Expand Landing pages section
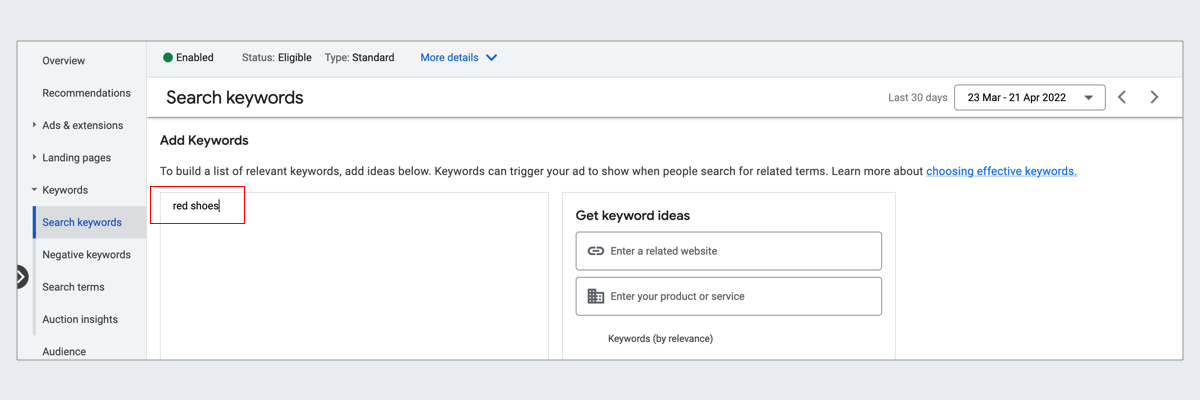Screen dimensions: 1200x402 tap(34, 157)
